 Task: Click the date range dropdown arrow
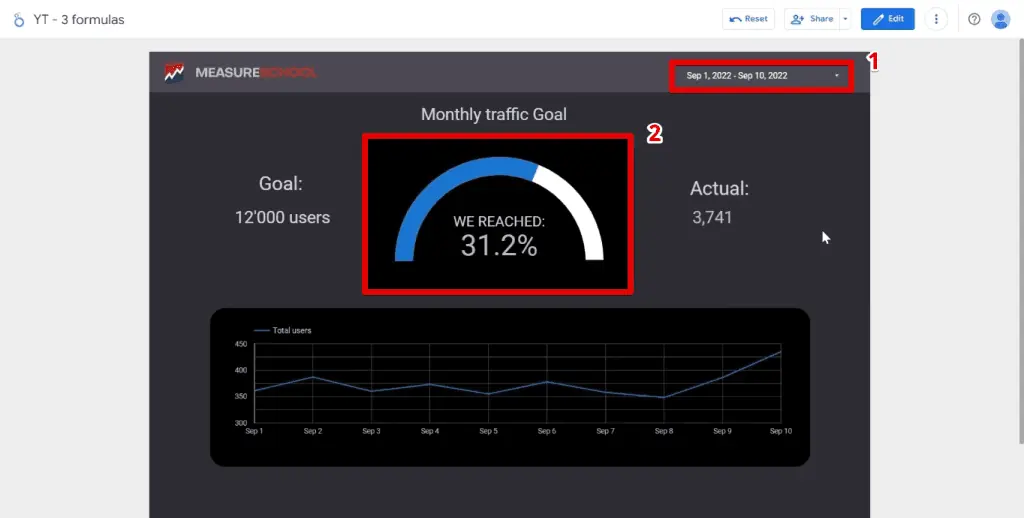[x=836, y=75]
